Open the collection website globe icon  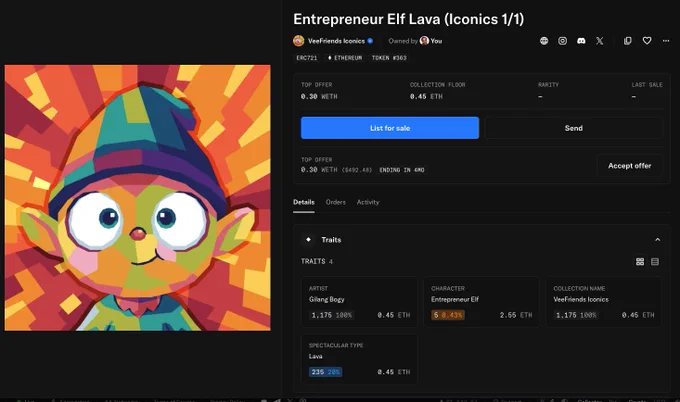point(544,41)
